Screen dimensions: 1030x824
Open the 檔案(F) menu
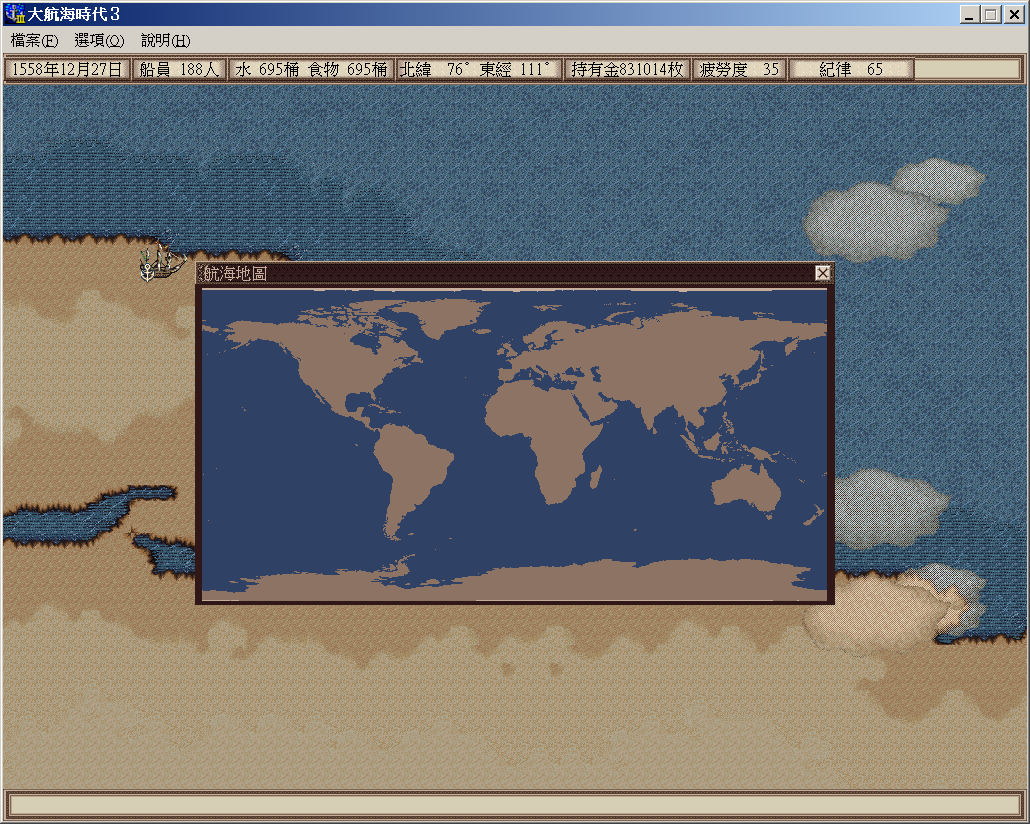click(x=34, y=41)
